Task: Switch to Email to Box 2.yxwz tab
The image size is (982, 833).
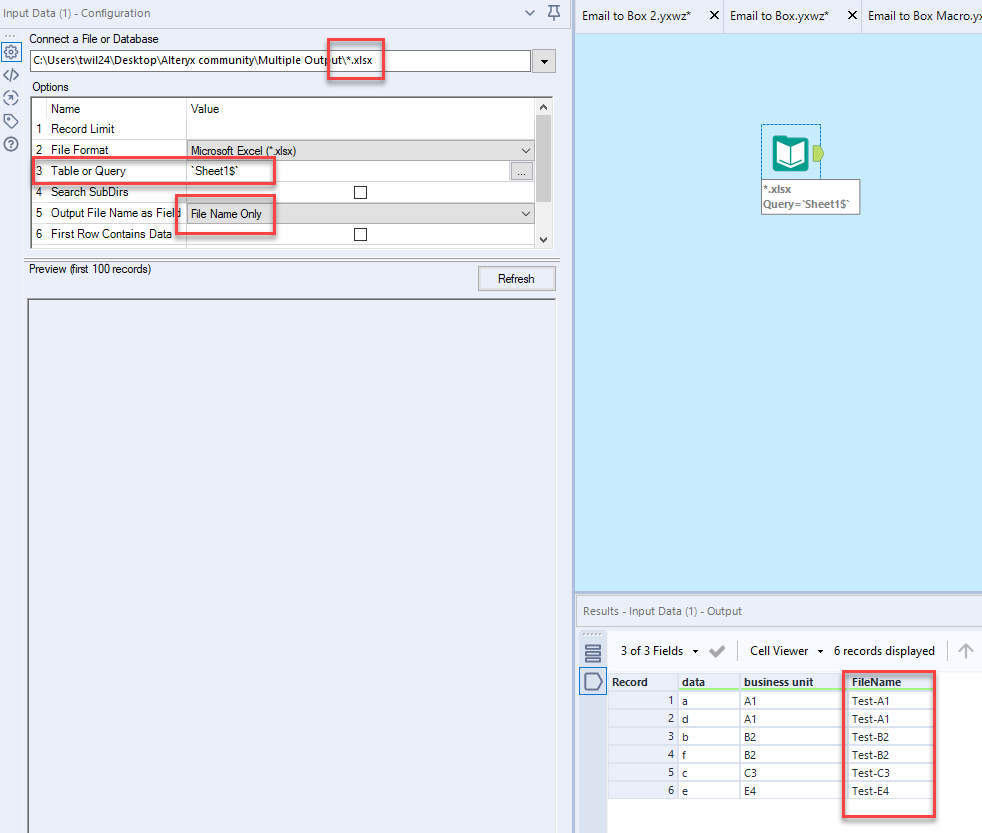Action: point(636,16)
